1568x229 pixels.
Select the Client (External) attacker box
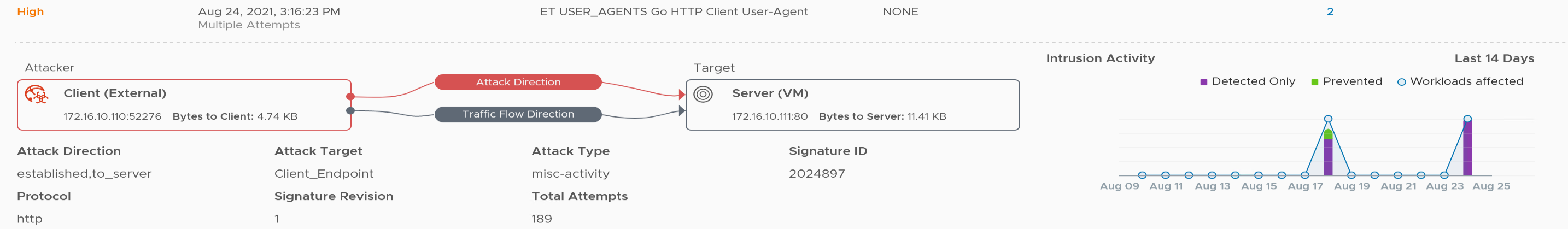[184, 105]
